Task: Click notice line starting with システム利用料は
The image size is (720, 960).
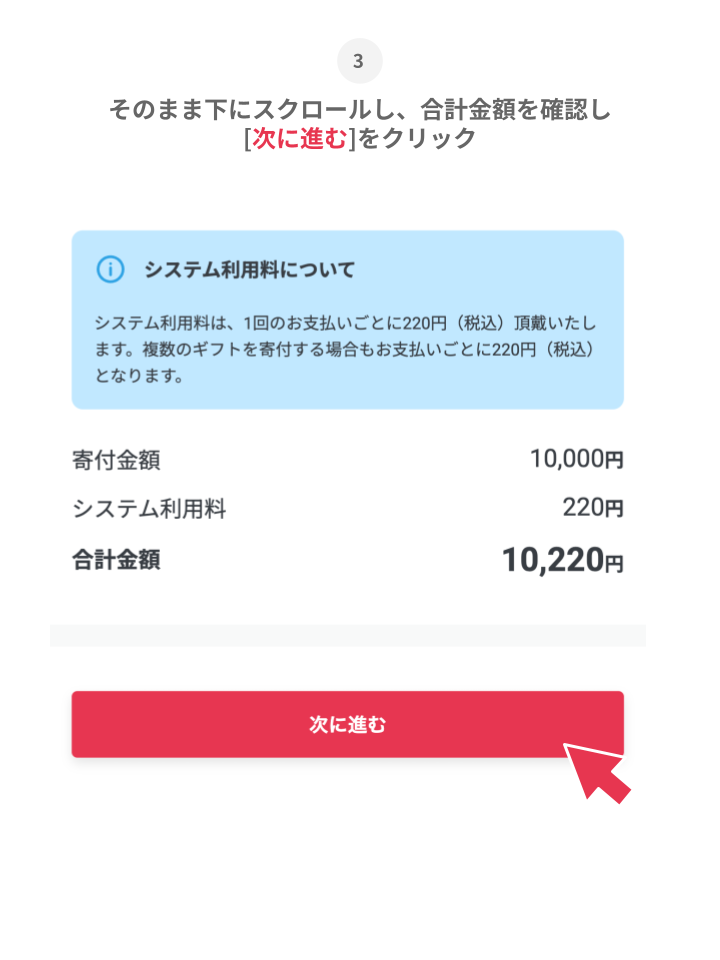Action: [345, 324]
